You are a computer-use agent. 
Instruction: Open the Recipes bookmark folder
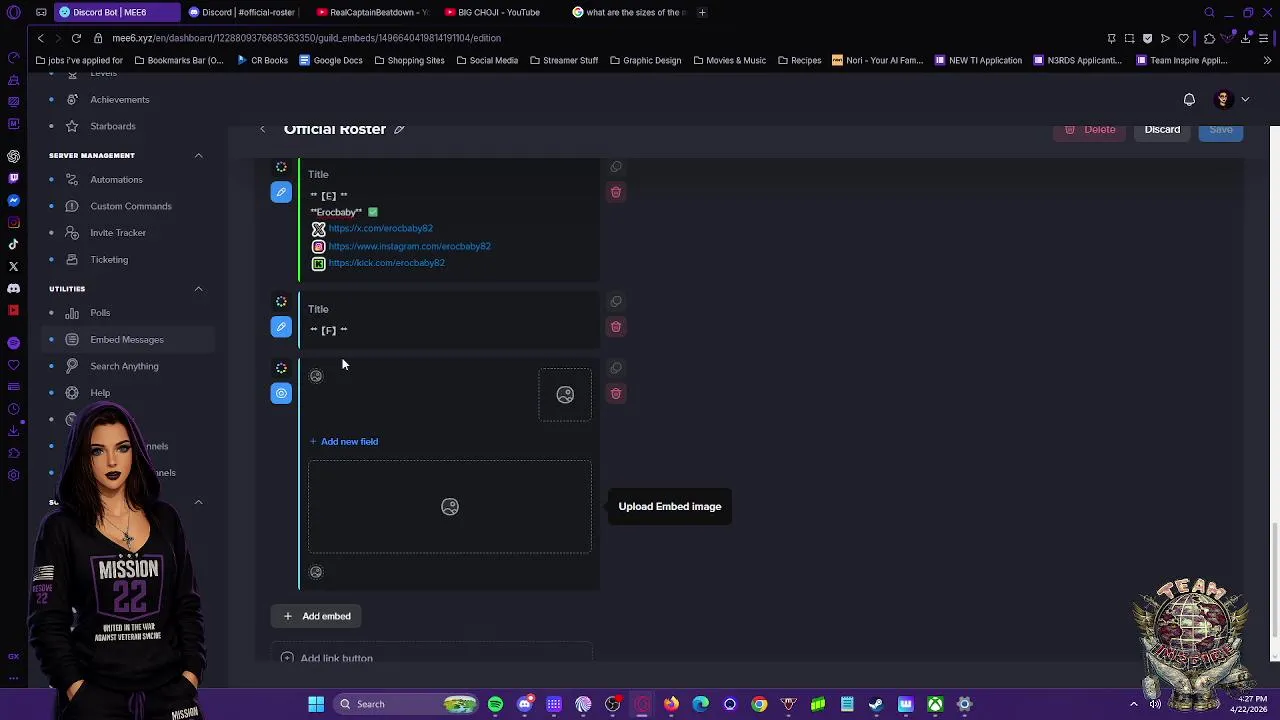point(798,60)
